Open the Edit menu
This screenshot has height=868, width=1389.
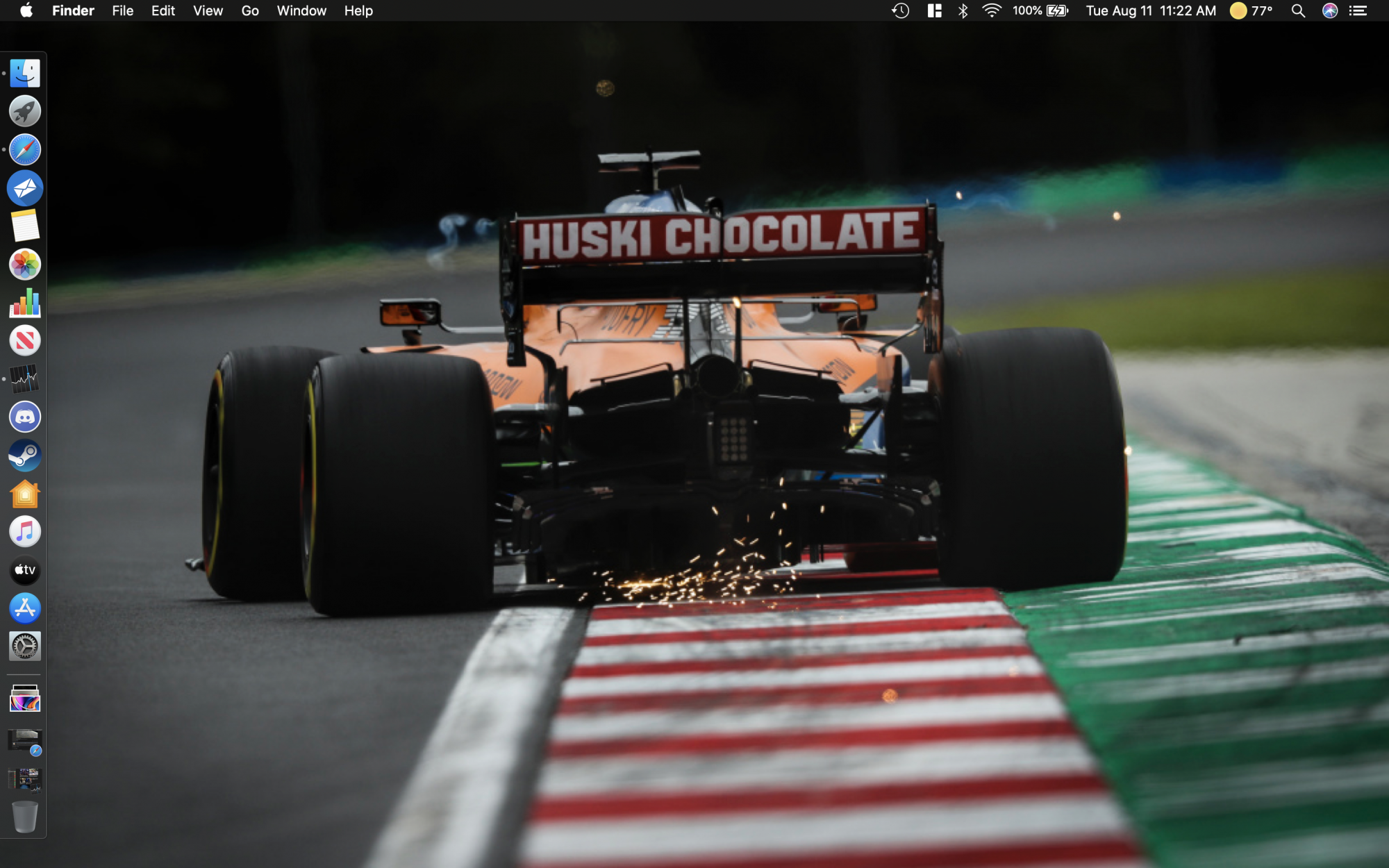point(163,10)
